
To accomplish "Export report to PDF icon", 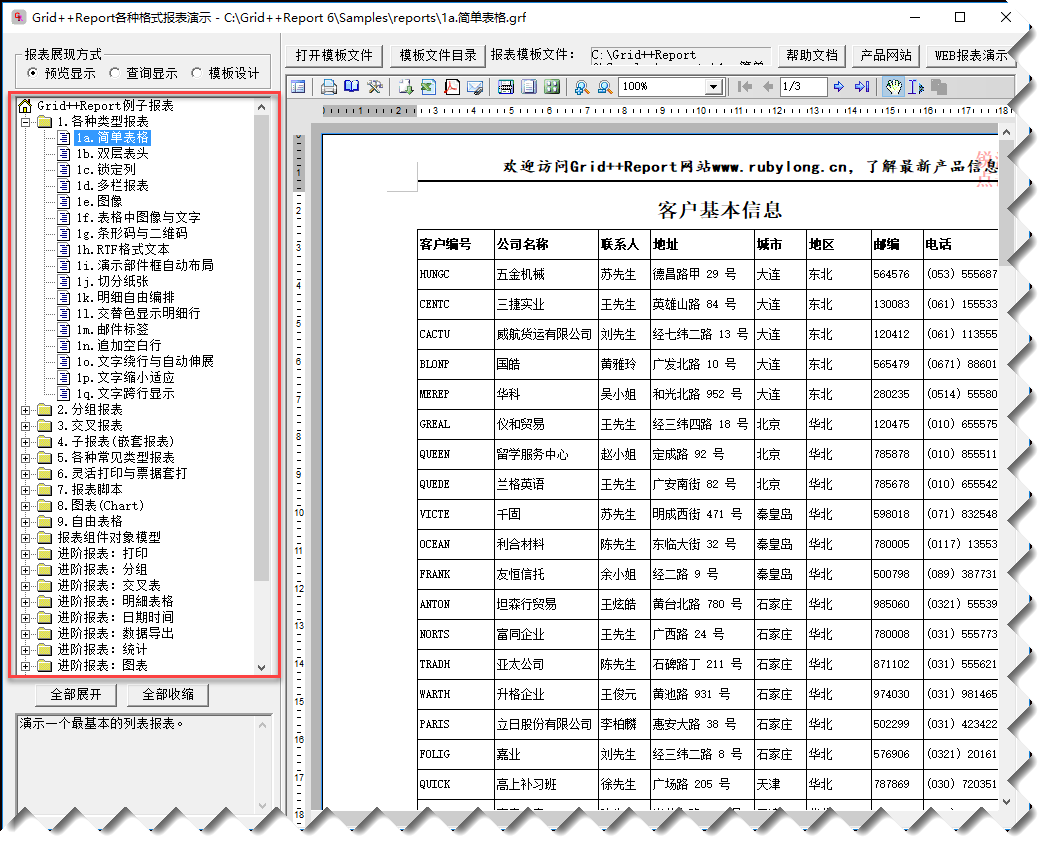I will [x=452, y=87].
